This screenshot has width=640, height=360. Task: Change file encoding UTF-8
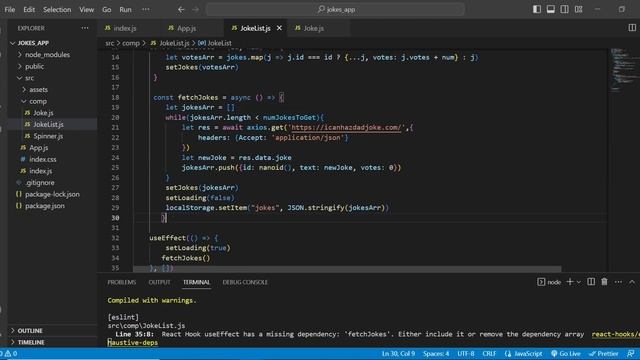click(x=466, y=353)
